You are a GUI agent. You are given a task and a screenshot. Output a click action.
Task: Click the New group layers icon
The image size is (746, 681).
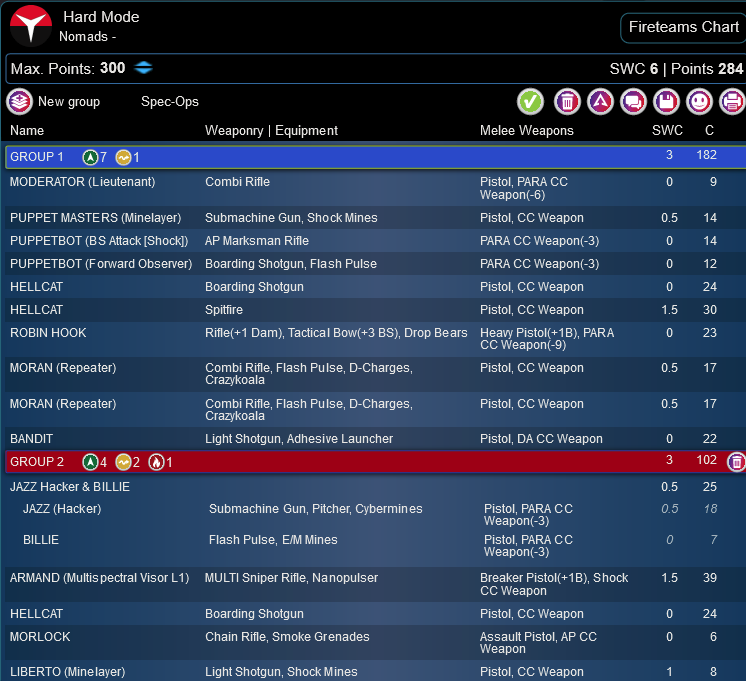point(20,101)
